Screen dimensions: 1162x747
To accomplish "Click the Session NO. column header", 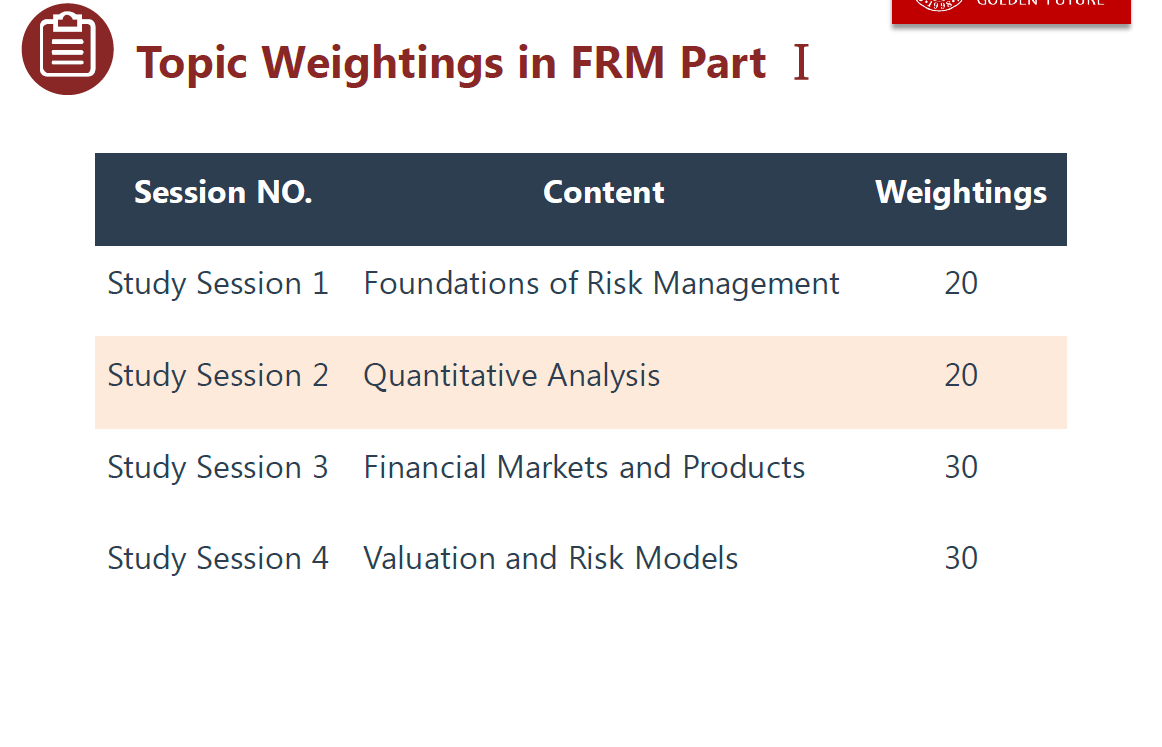I will tap(223, 192).
